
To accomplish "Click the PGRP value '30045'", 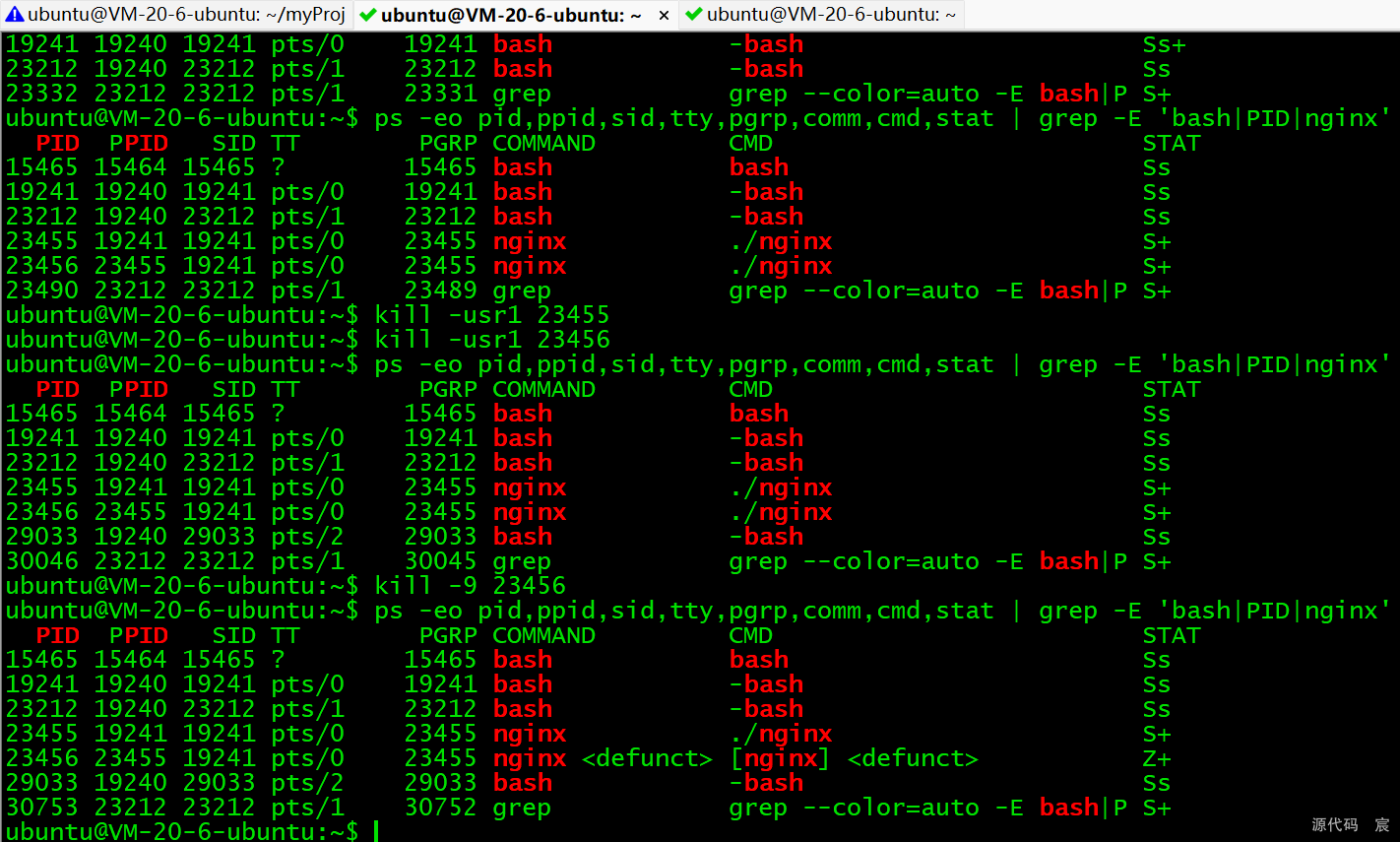I will pos(440,561).
